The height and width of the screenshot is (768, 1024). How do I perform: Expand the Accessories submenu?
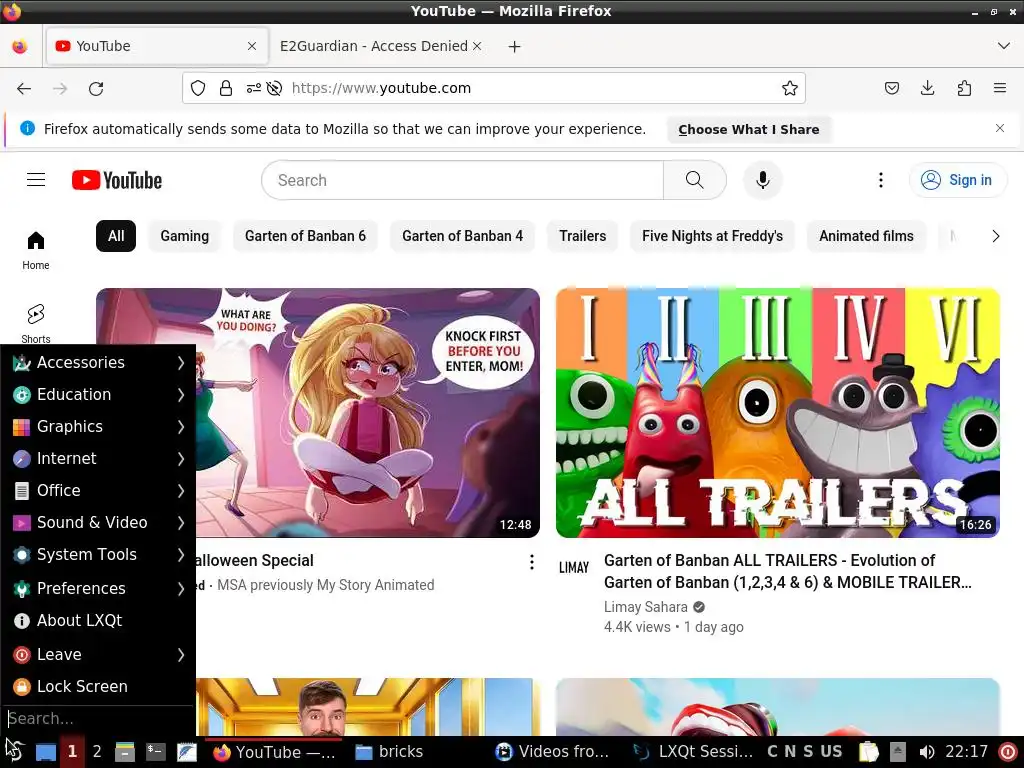click(98, 362)
